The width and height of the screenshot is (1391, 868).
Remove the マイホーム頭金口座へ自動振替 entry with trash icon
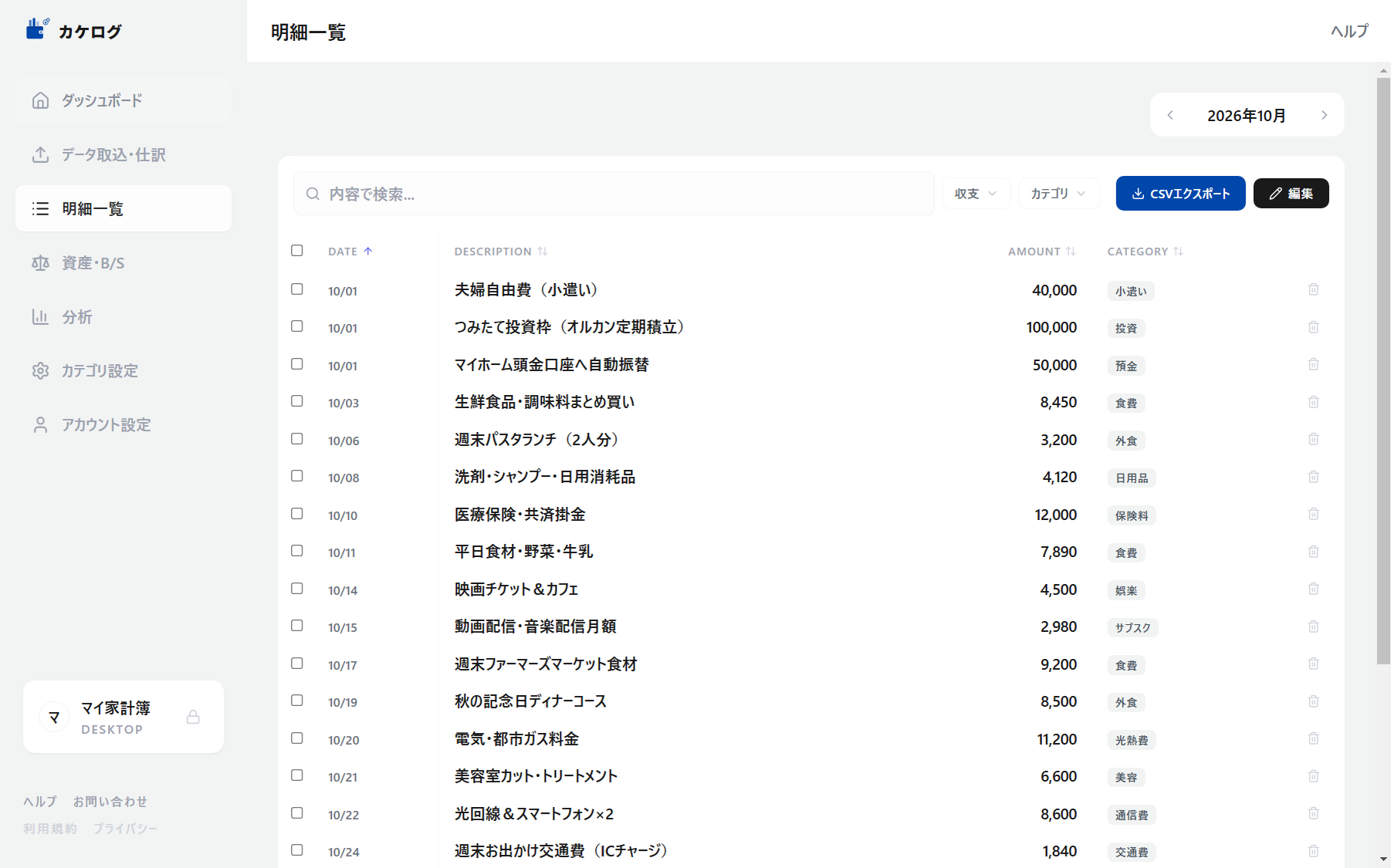coord(1313,364)
